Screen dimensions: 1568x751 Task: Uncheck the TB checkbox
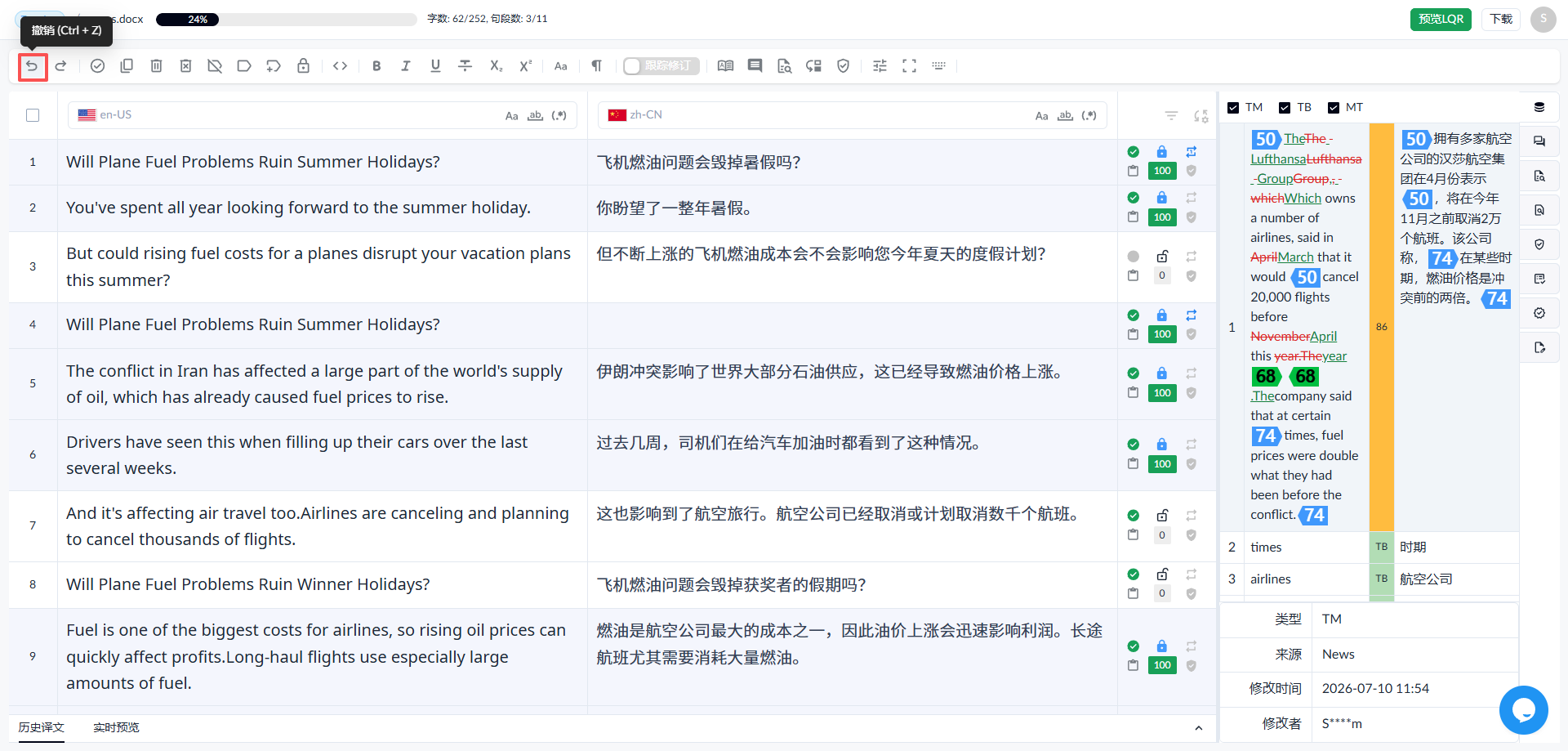[1285, 108]
